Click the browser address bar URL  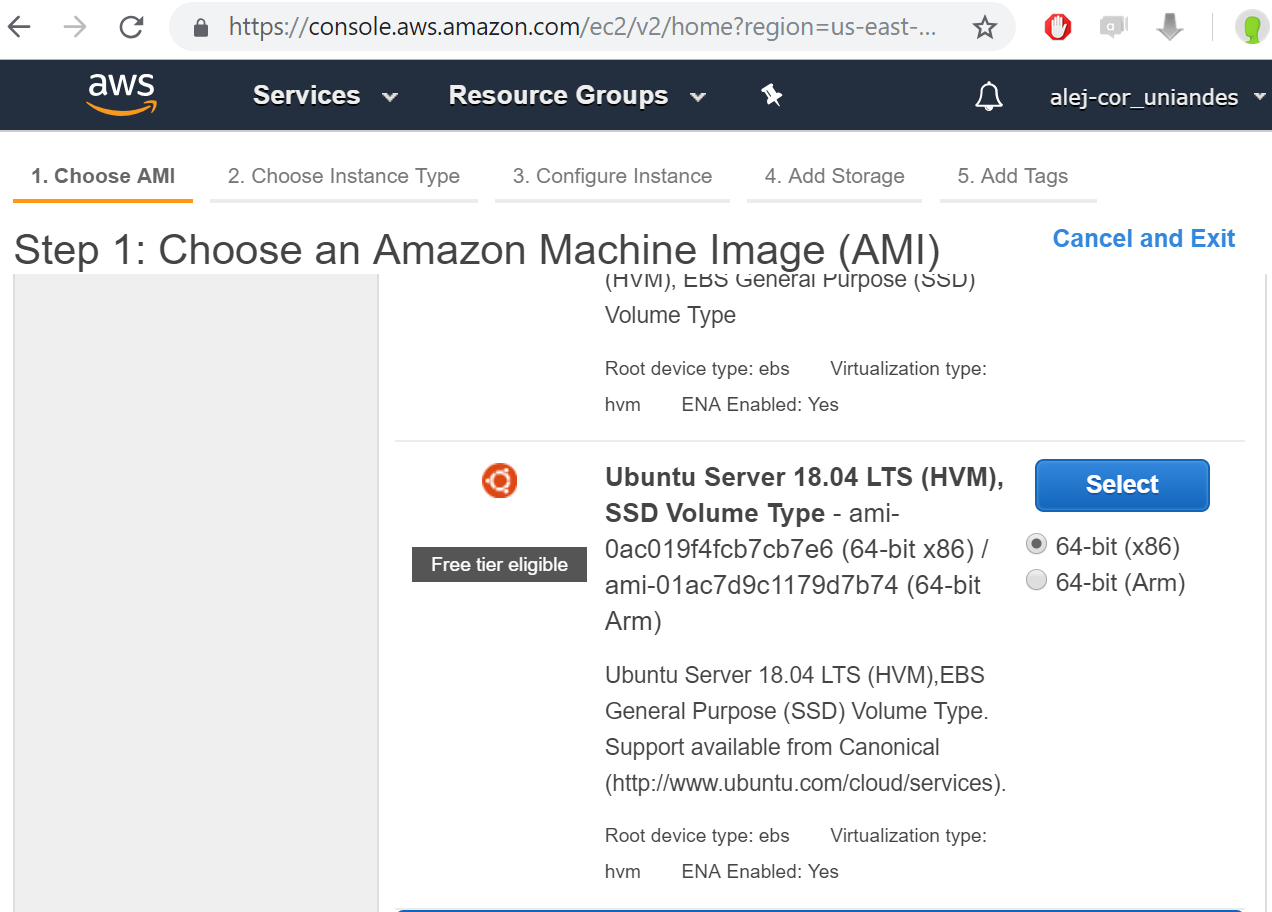click(582, 27)
